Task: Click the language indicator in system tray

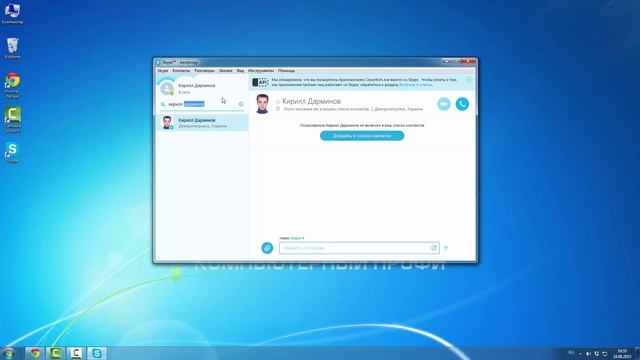Action: [x=571, y=353]
